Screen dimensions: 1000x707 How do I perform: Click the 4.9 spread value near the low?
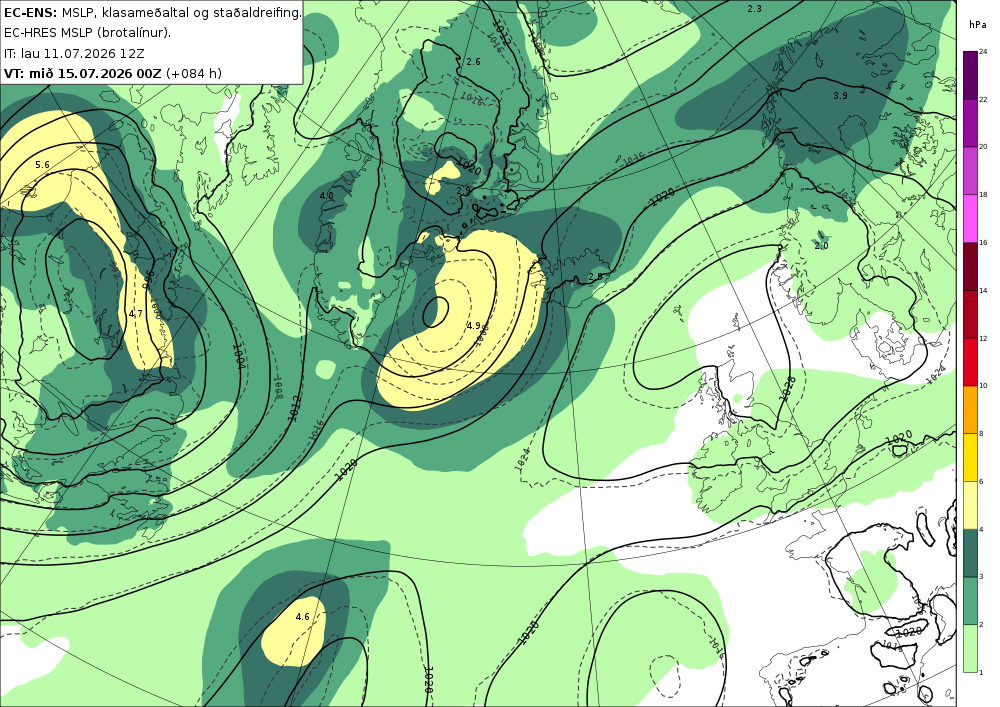[473, 325]
